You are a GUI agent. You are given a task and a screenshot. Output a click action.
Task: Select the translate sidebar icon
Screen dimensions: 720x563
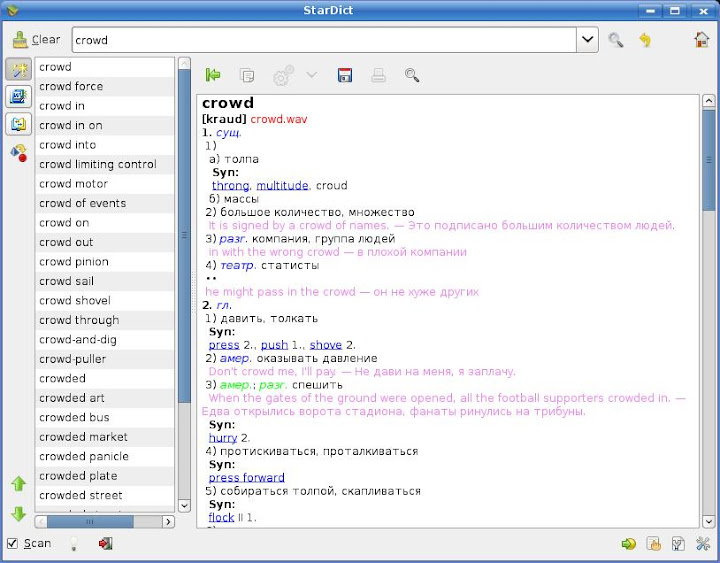point(19,124)
